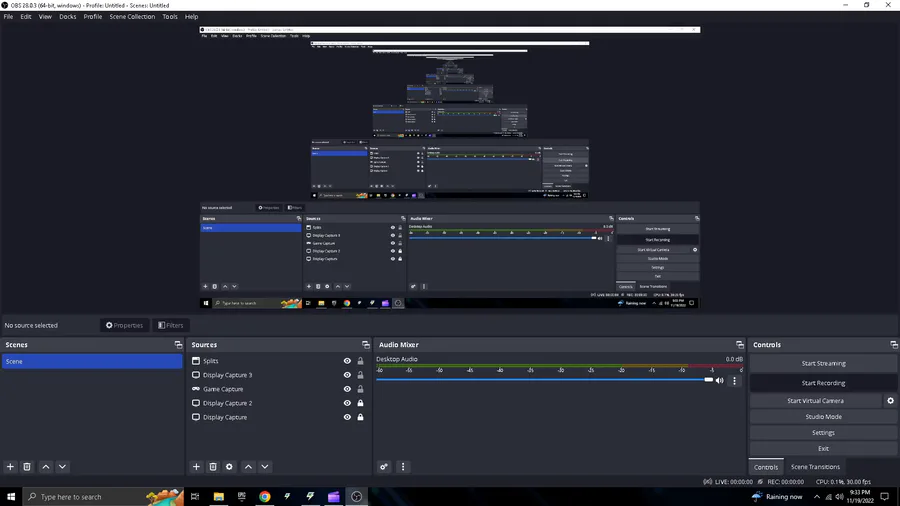Move scene up arrow in Scenes panel

(46, 467)
